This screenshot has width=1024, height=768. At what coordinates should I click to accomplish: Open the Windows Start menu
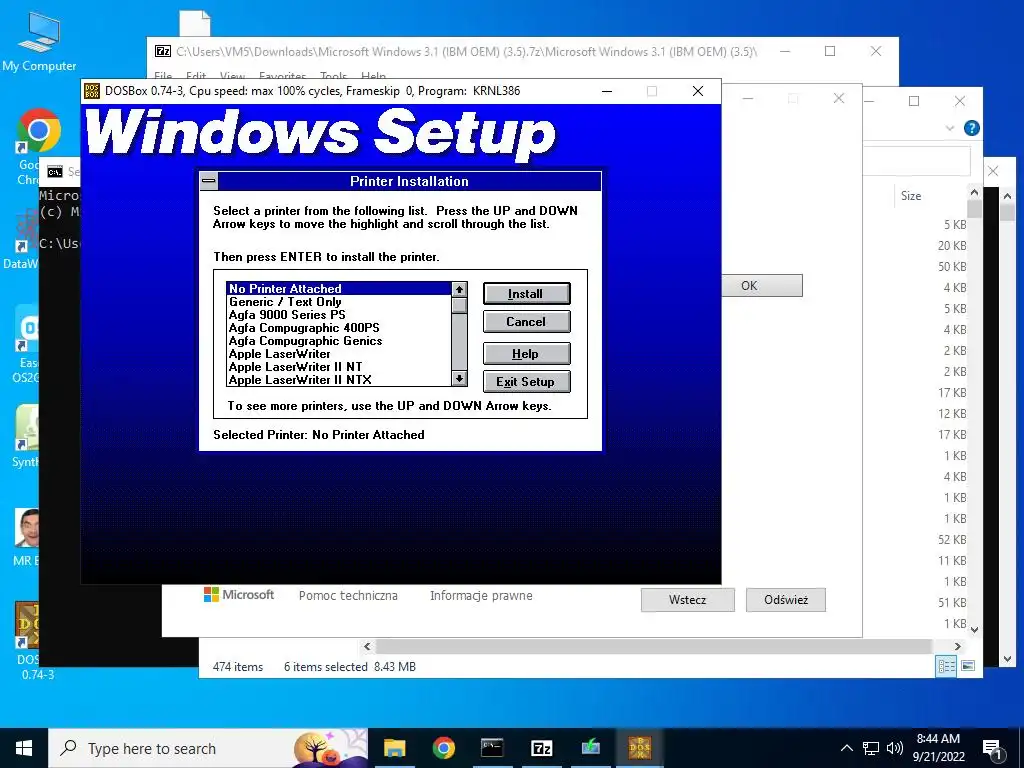24,748
